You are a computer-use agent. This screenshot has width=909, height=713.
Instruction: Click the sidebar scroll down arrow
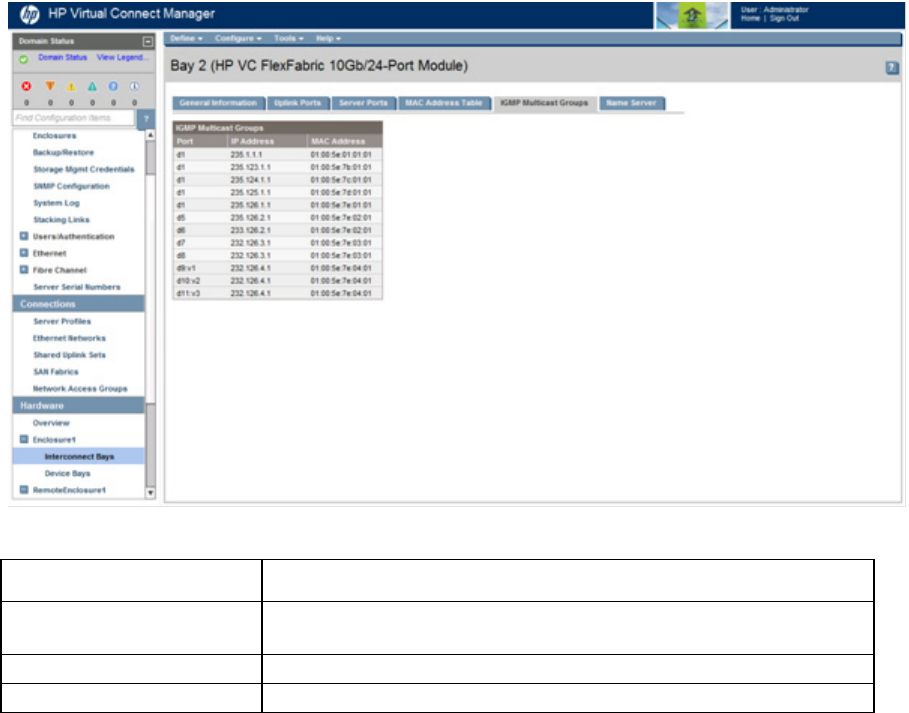[x=150, y=493]
